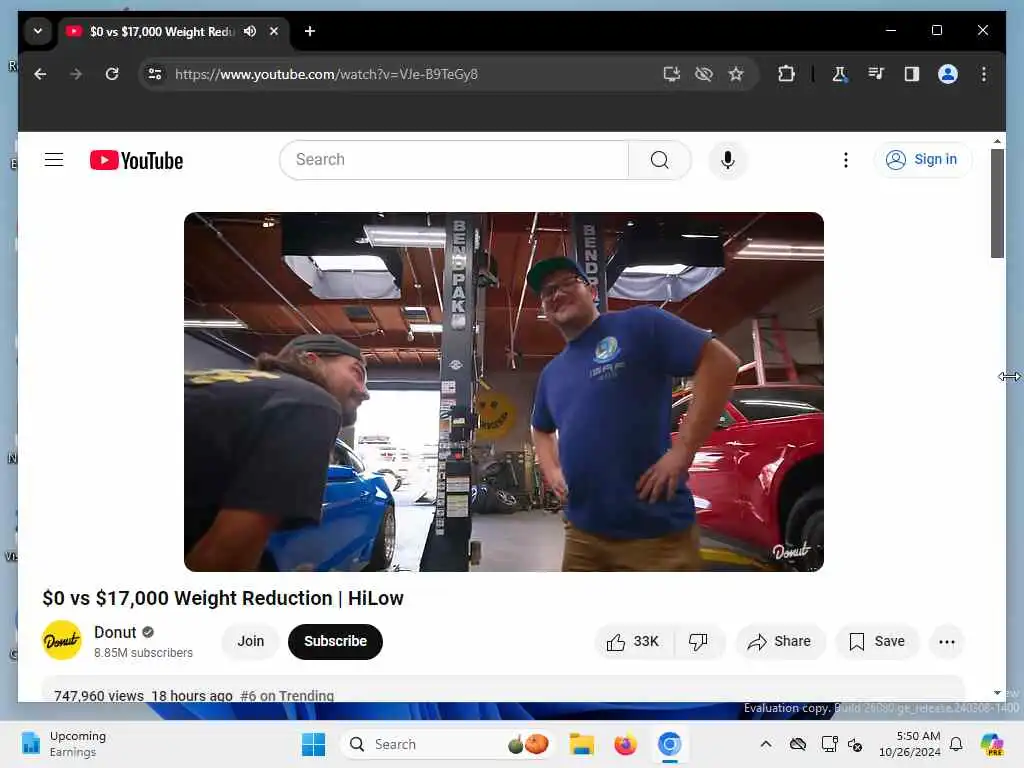The image size is (1024, 768).
Task: Open the Copilot preview taskbar icon
Action: 991,744
